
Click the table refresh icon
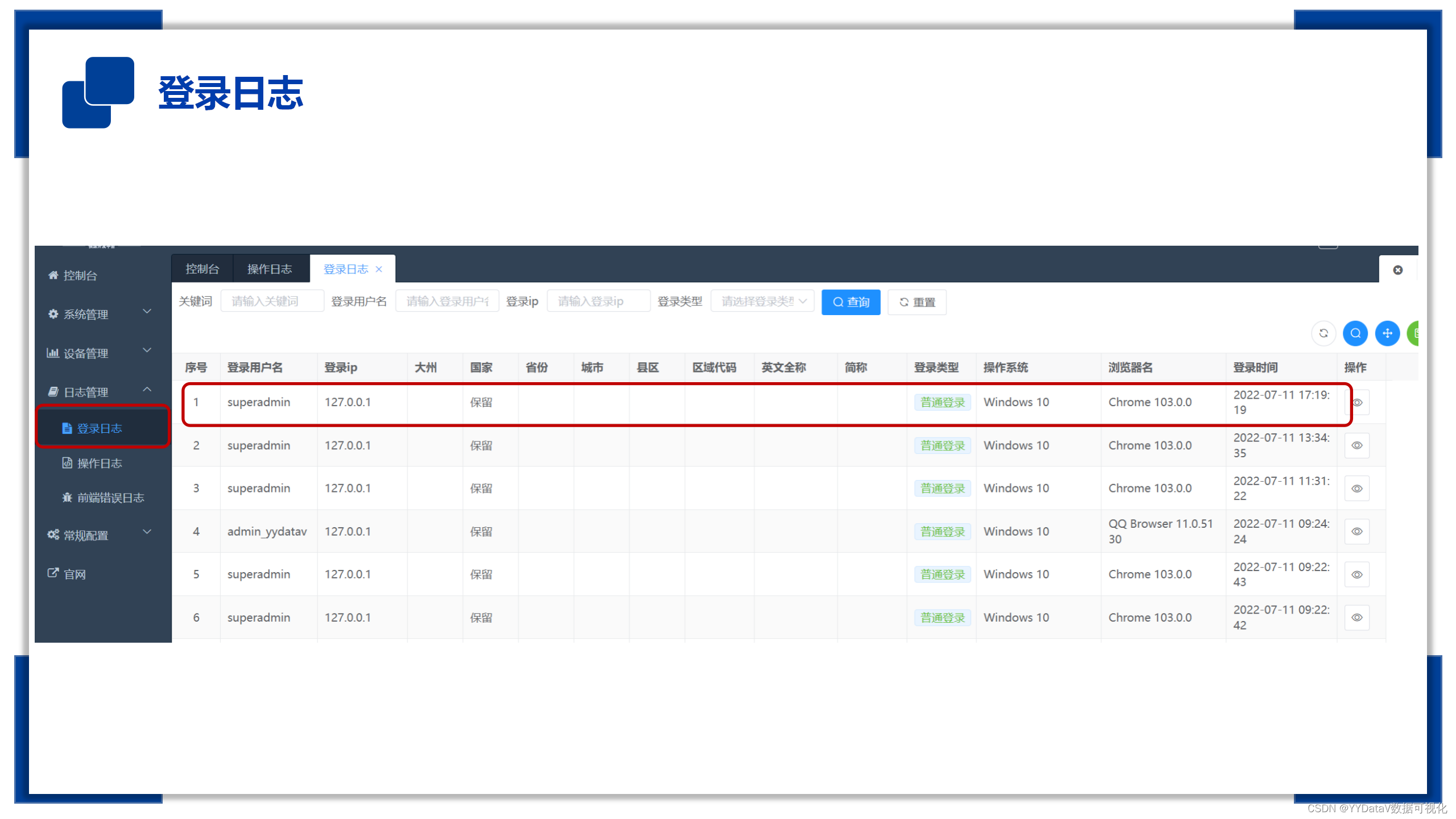coord(1324,333)
